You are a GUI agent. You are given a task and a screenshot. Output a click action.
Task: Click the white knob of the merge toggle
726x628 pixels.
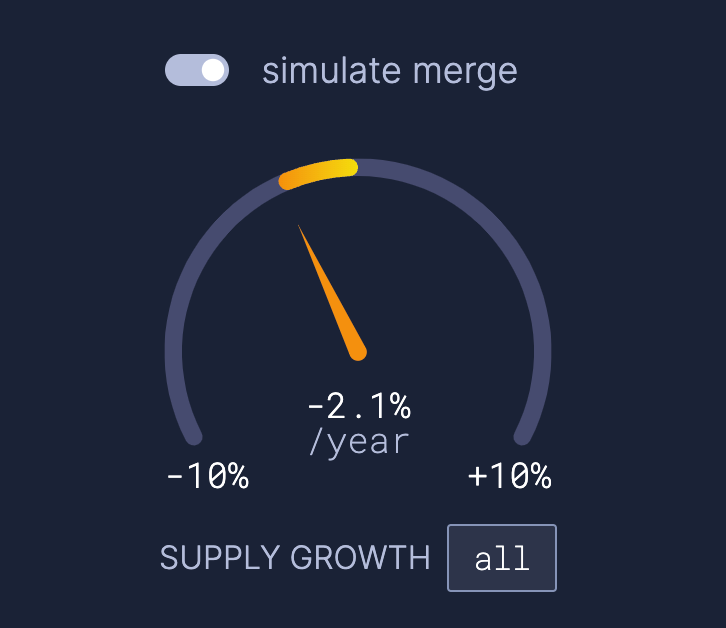point(212,71)
